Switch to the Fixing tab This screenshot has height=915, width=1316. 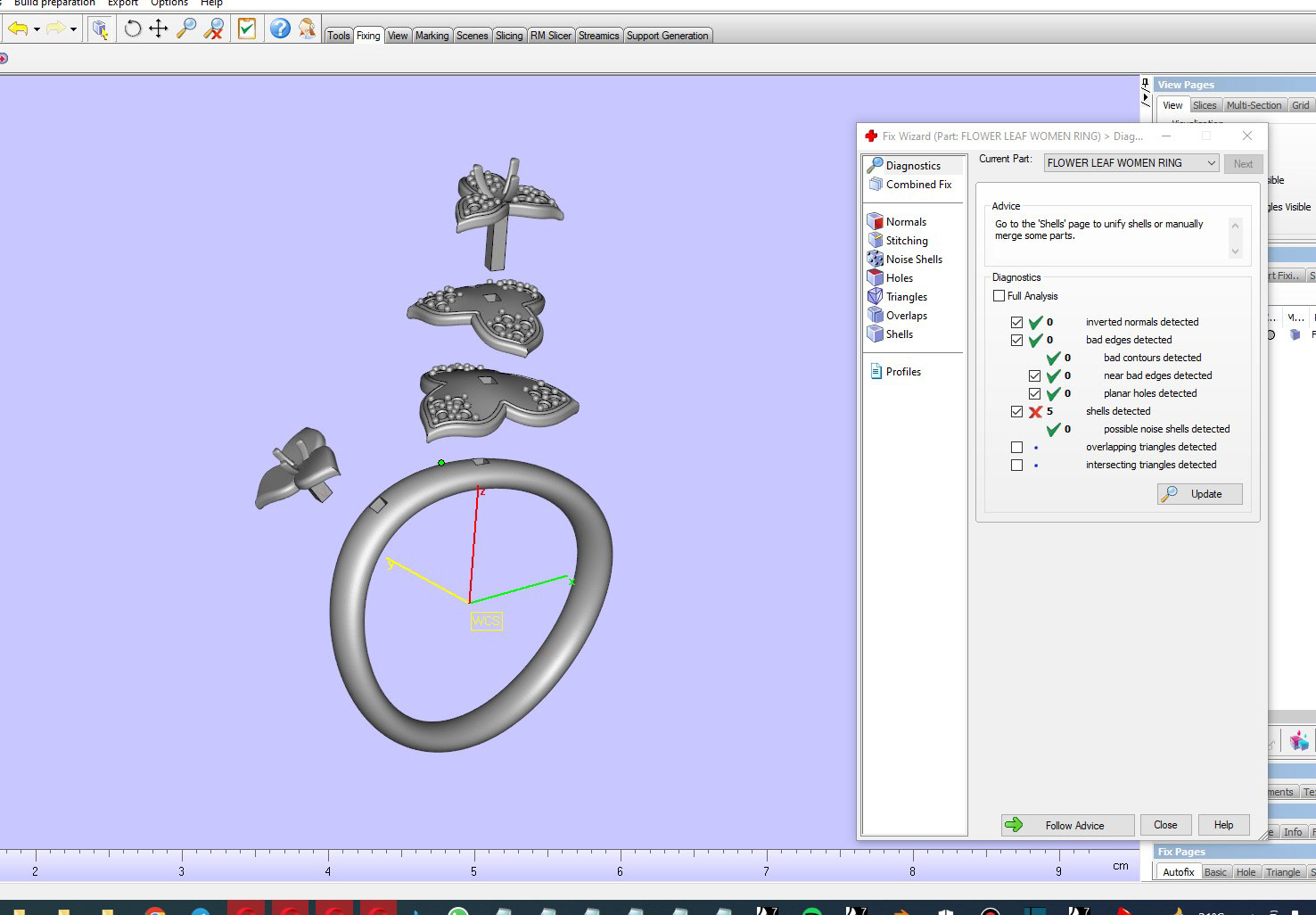pos(368,36)
